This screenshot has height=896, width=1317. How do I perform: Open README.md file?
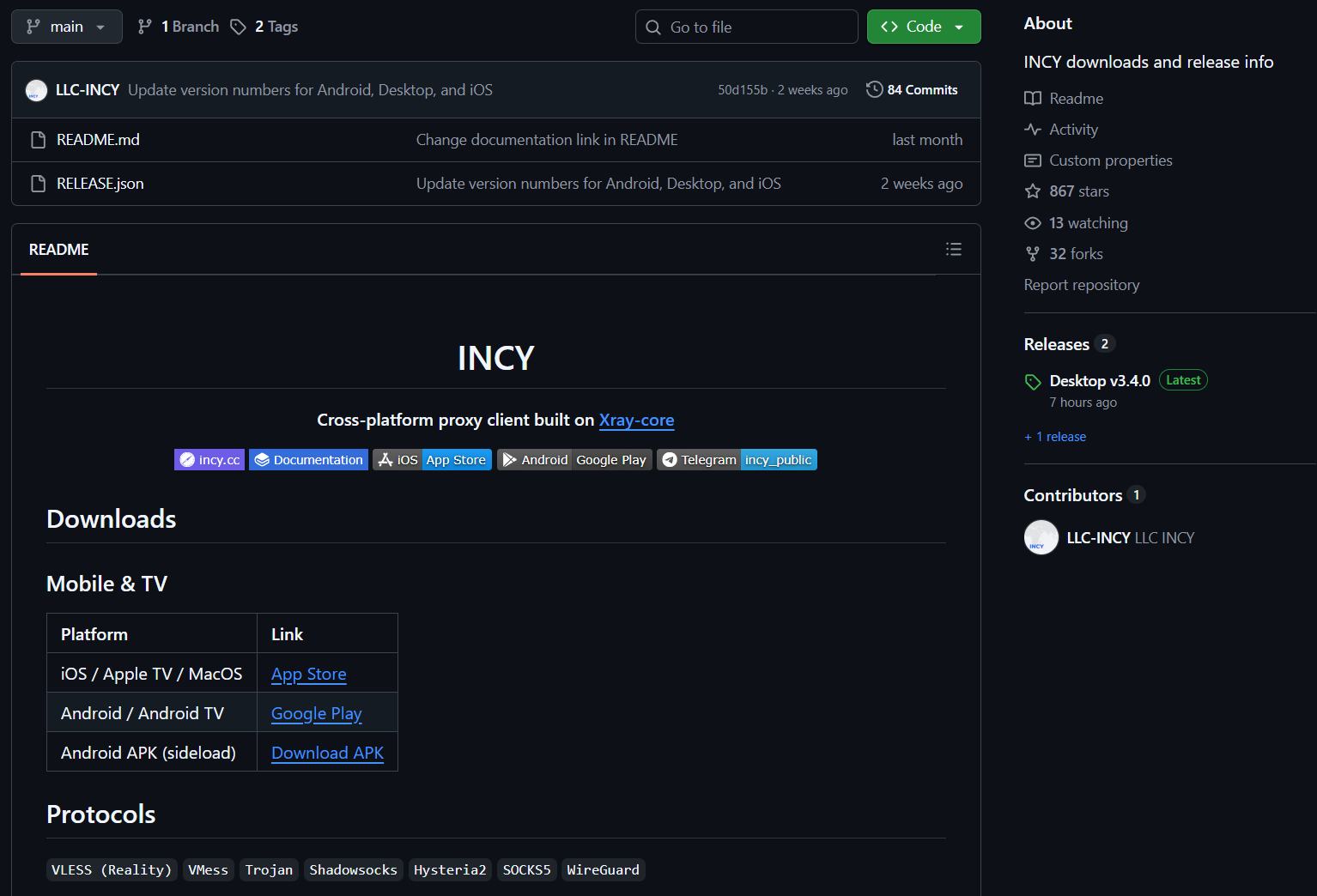pos(98,140)
